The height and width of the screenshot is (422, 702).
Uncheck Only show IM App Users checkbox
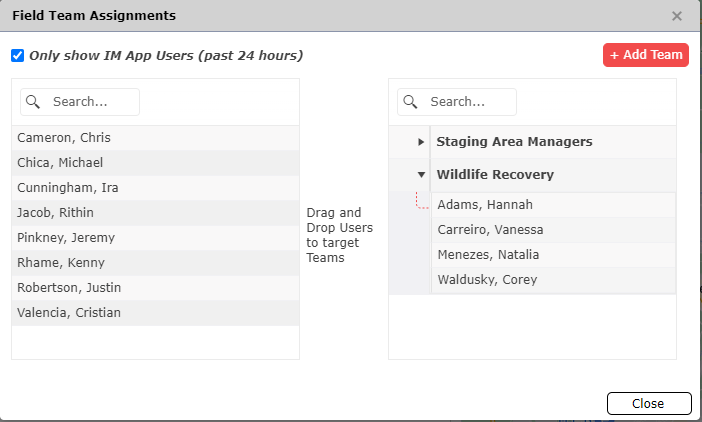pyautogui.click(x=17, y=56)
